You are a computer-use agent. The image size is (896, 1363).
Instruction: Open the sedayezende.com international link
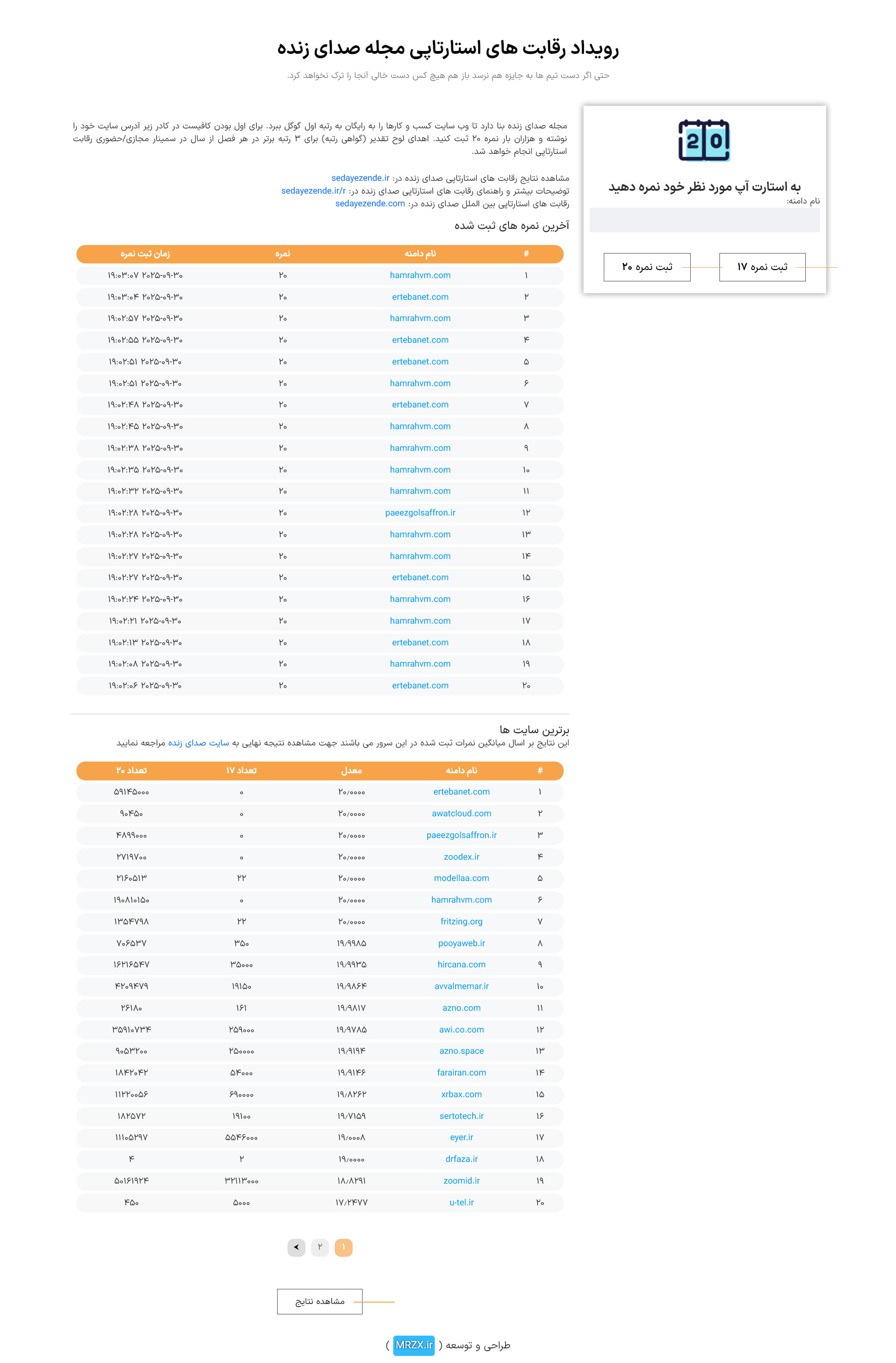point(370,203)
